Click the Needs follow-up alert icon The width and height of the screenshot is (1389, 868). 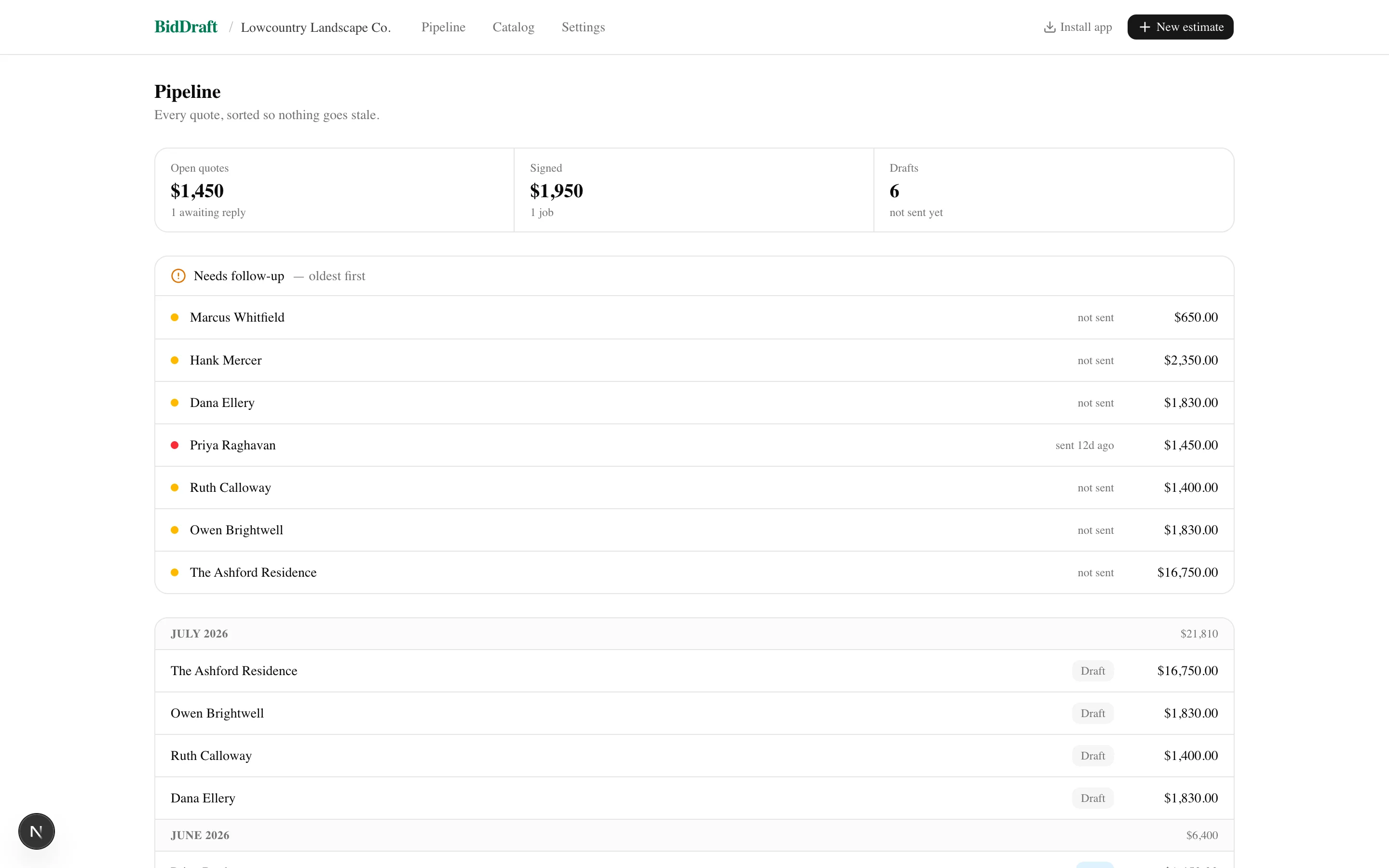click(x=178, y=276)
